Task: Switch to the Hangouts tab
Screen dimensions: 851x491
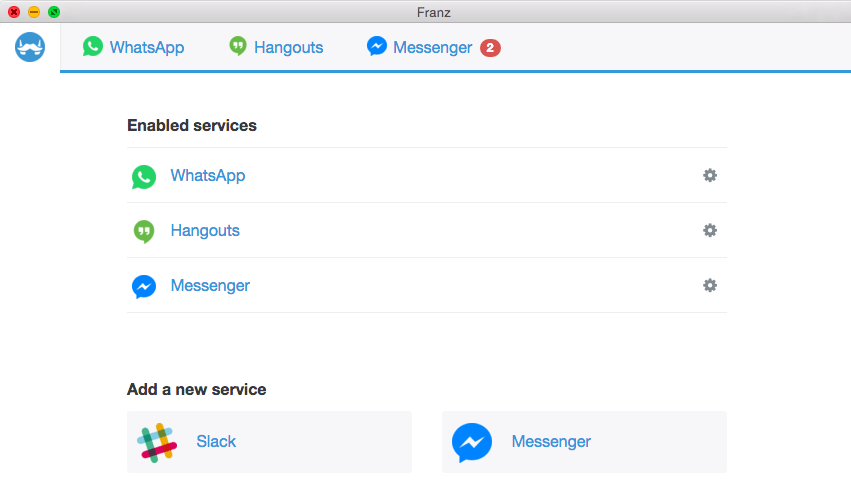Action: click(x=276, y=47)
